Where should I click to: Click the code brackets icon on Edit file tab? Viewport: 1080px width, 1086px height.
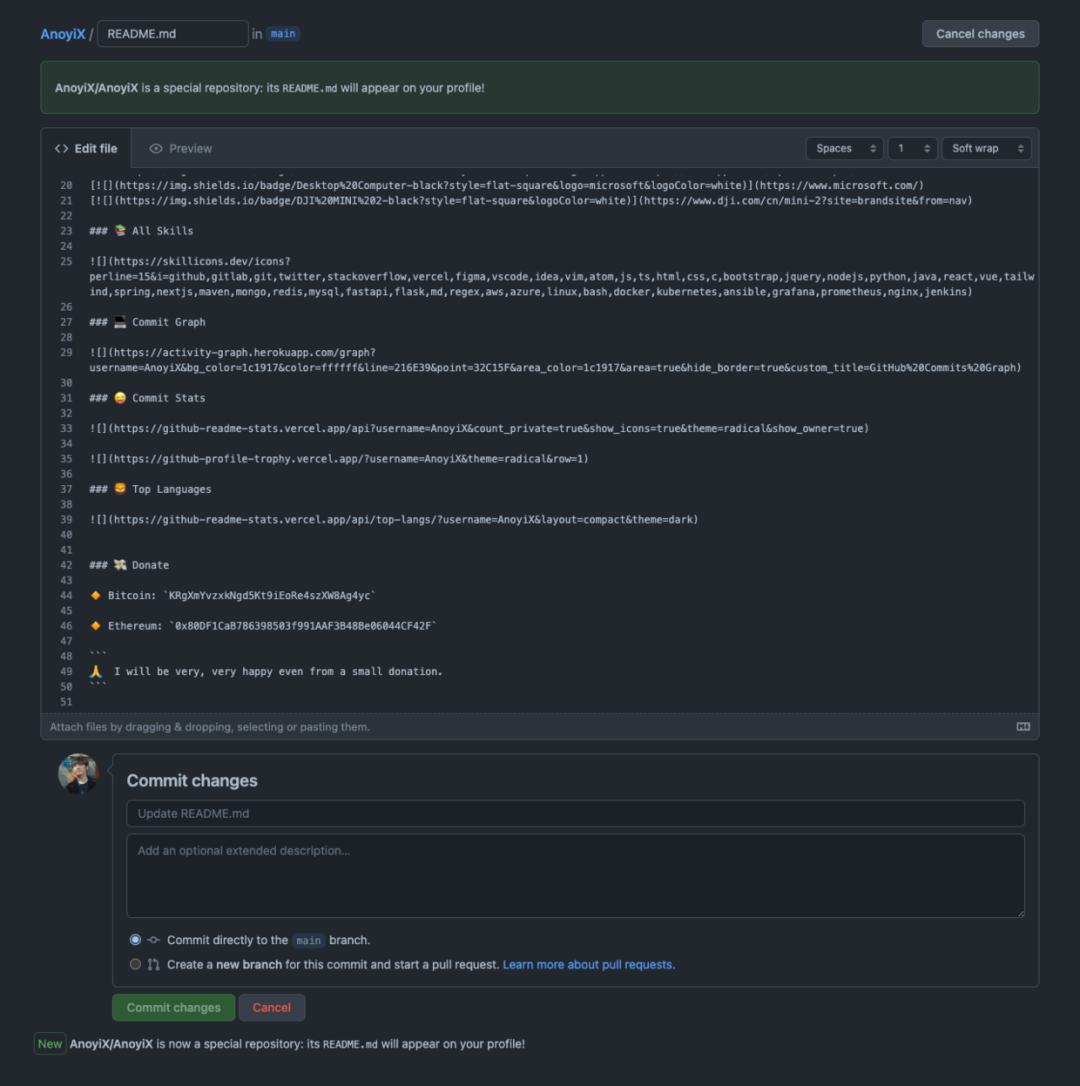pos(61,148)
